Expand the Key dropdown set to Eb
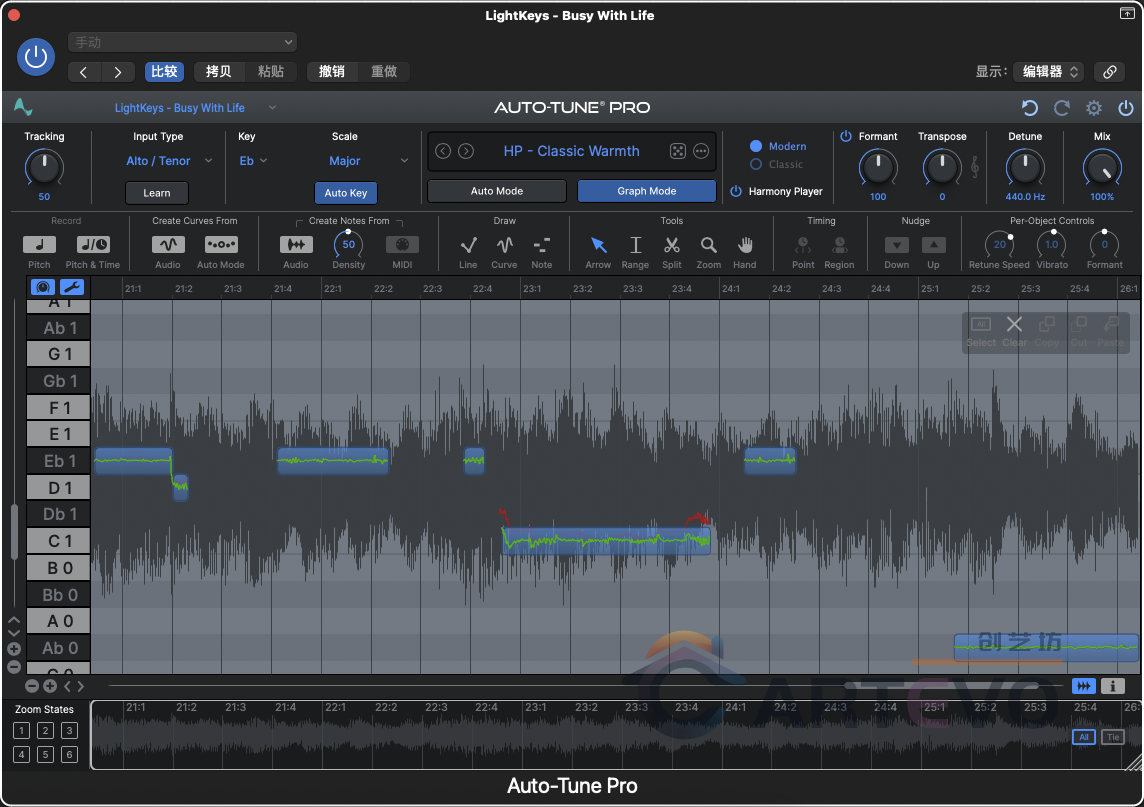The image size is (1144, 807). click(x=253, y=160)
